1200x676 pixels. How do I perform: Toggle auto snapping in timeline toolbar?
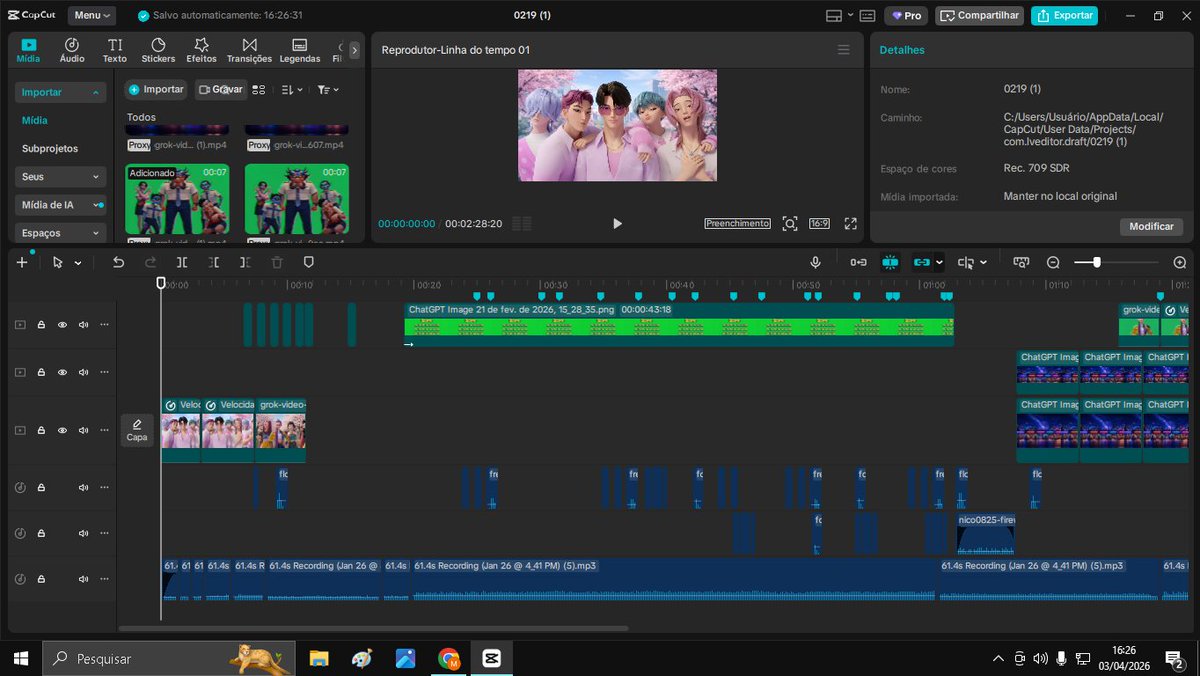[890, 262]
